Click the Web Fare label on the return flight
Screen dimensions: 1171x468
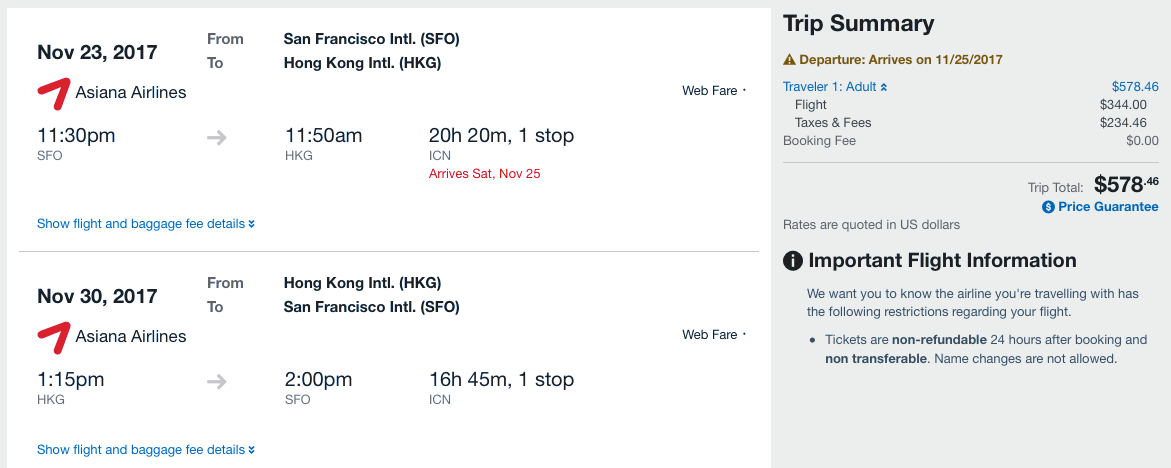tap(709, 335)
